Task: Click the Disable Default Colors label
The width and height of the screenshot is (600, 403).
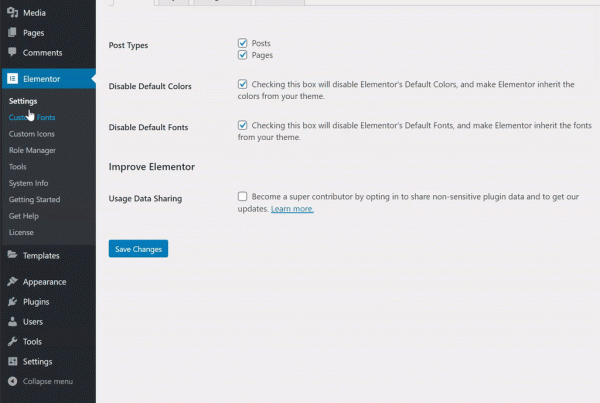Action: point(150,86)
